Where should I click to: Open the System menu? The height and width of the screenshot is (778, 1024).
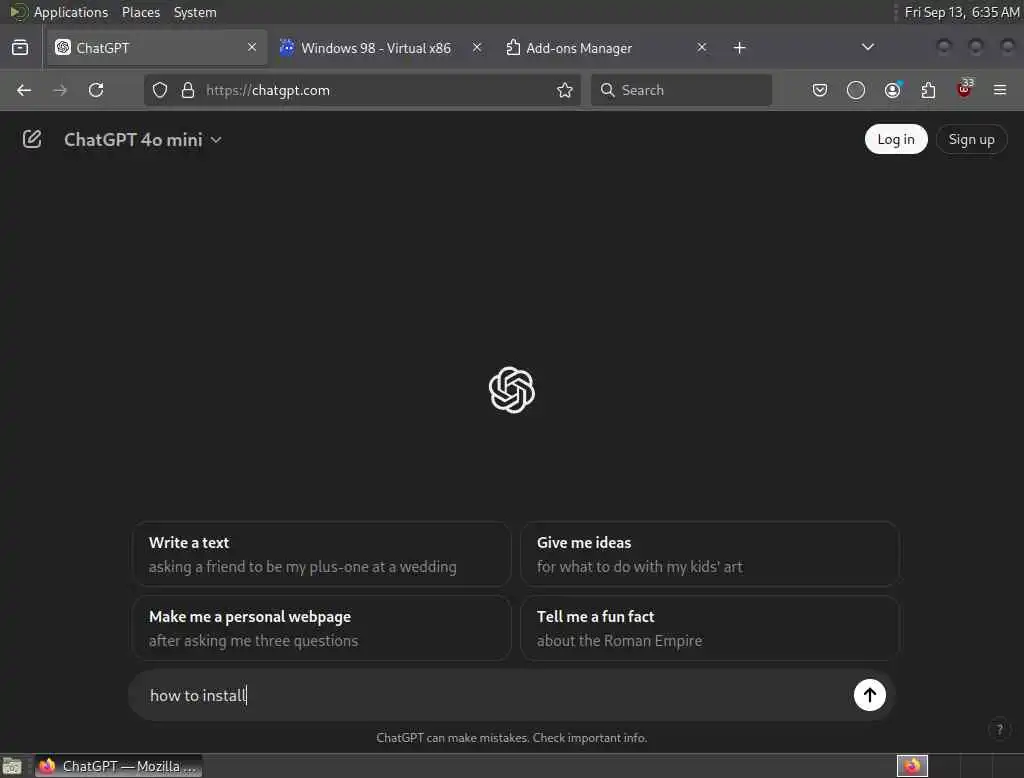195,12
